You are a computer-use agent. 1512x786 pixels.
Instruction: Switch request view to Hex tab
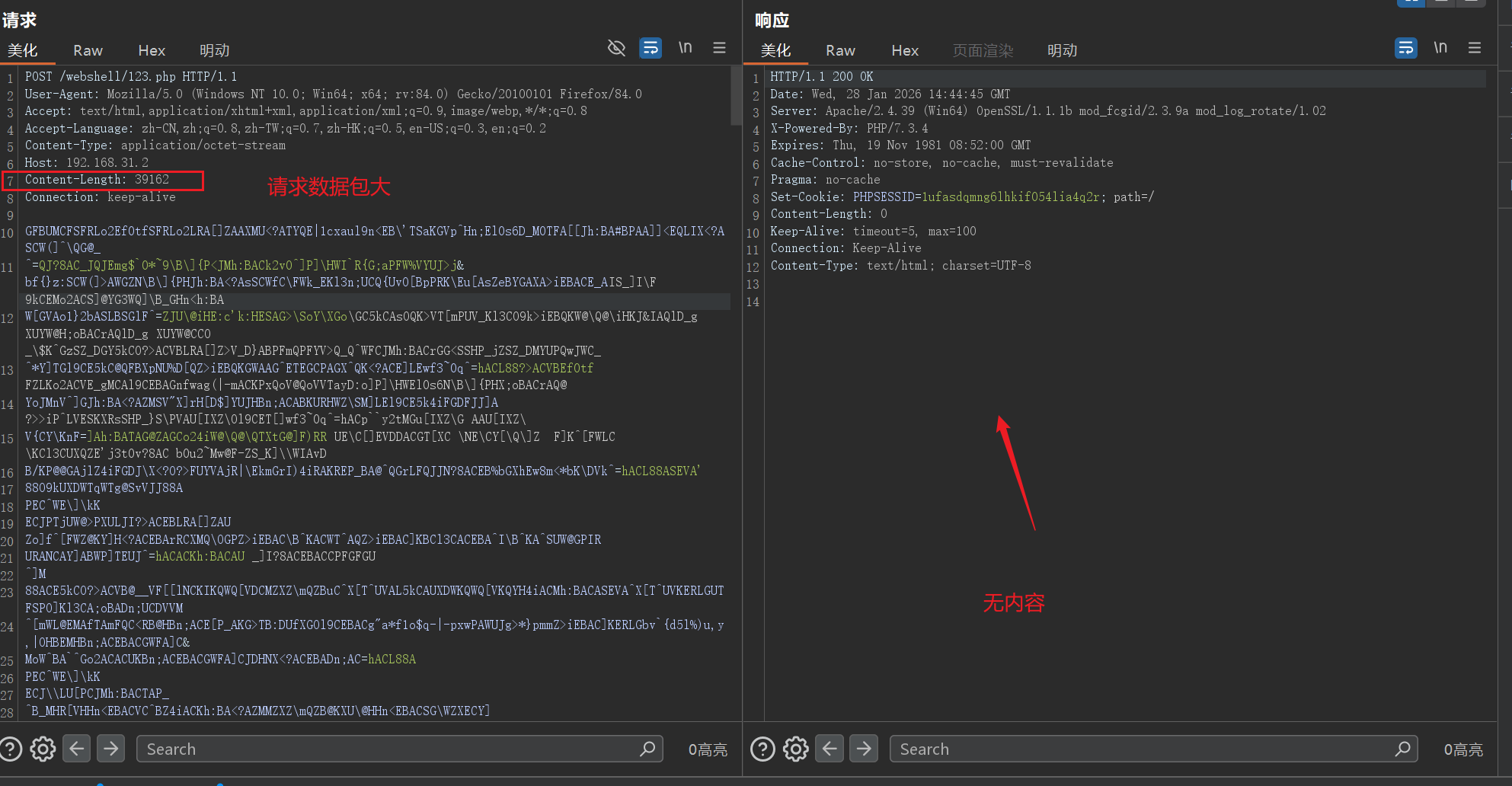point(152,50)
